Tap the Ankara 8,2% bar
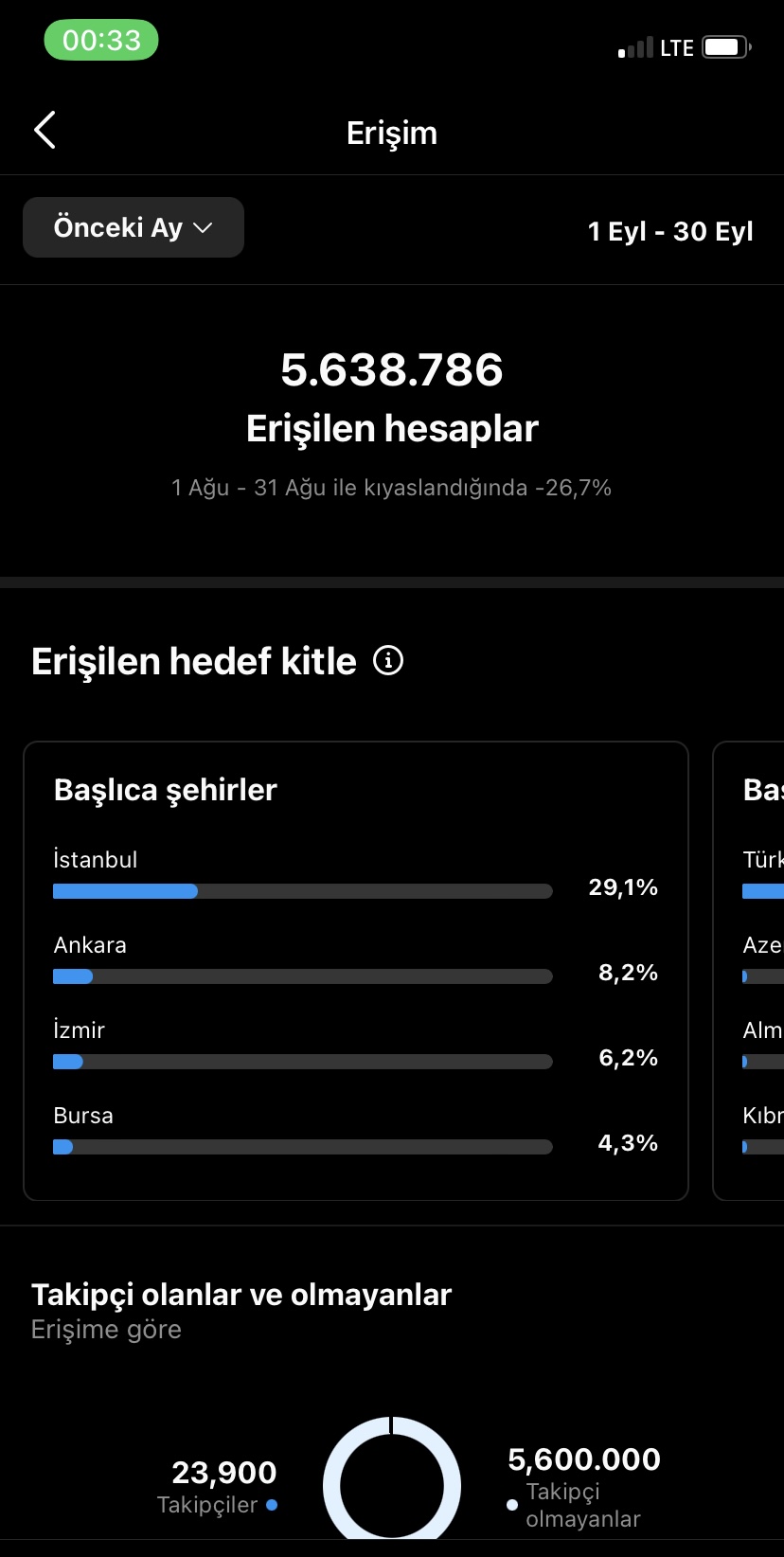This screenshot has width=784, height=1557. click(303, 976)
